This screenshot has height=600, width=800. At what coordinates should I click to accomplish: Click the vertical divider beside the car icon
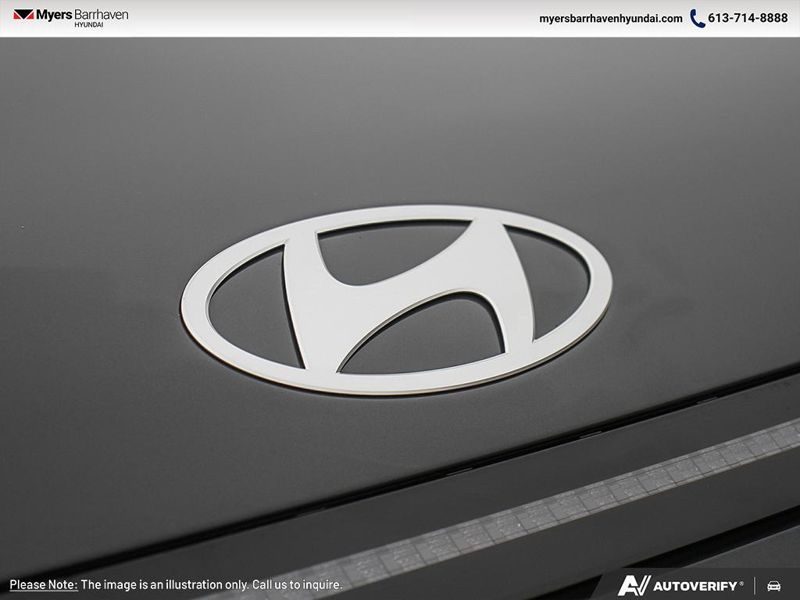[755, 585]
